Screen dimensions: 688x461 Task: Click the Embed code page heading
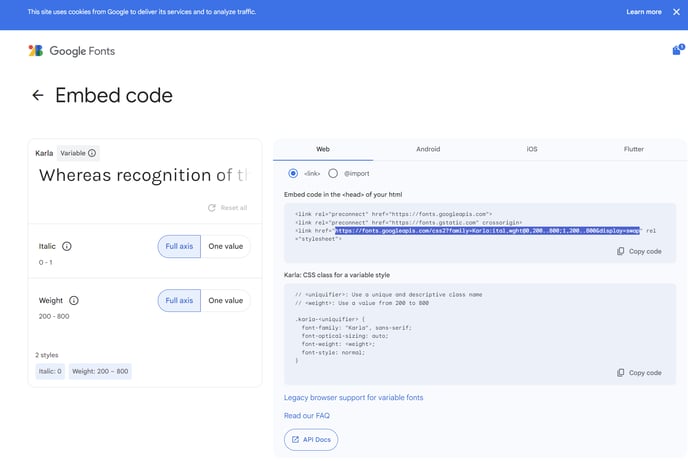[114, 95]
